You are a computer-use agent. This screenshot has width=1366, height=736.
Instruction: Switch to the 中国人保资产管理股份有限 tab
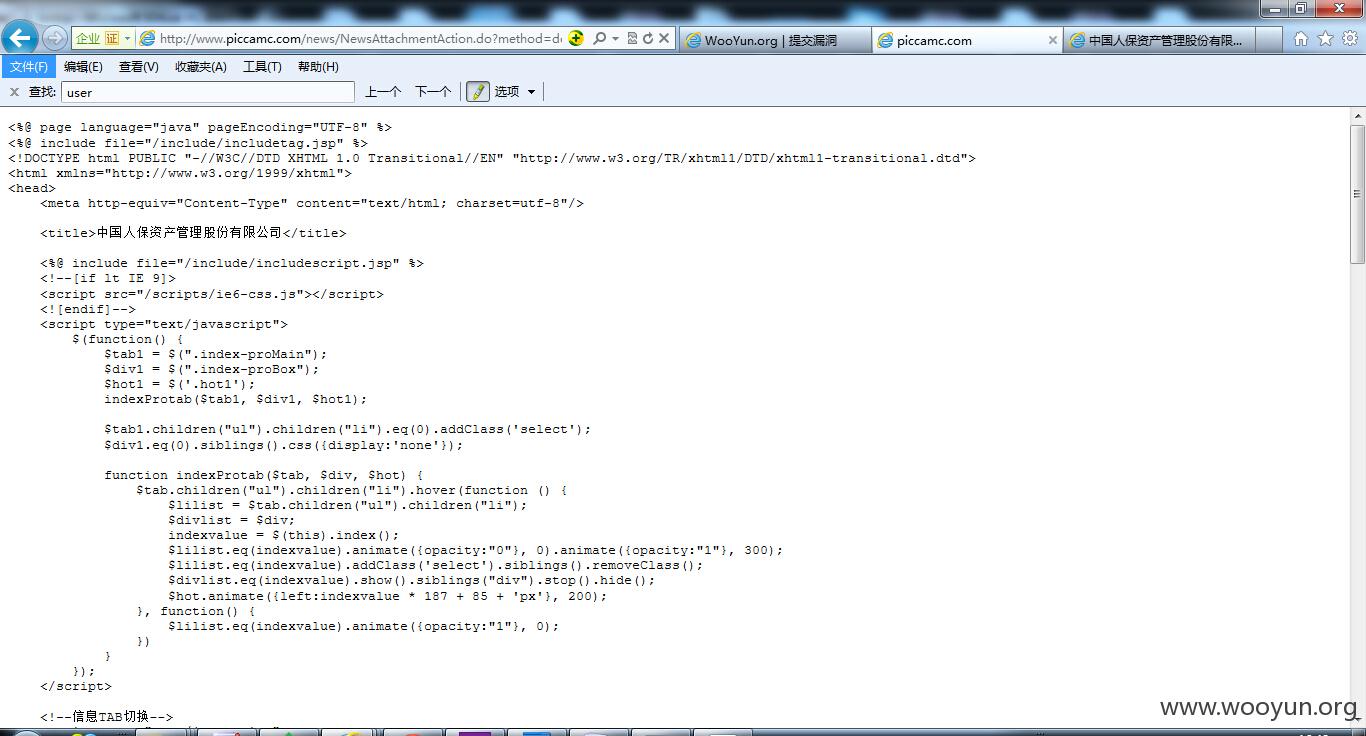click(x=1158, y=40)
